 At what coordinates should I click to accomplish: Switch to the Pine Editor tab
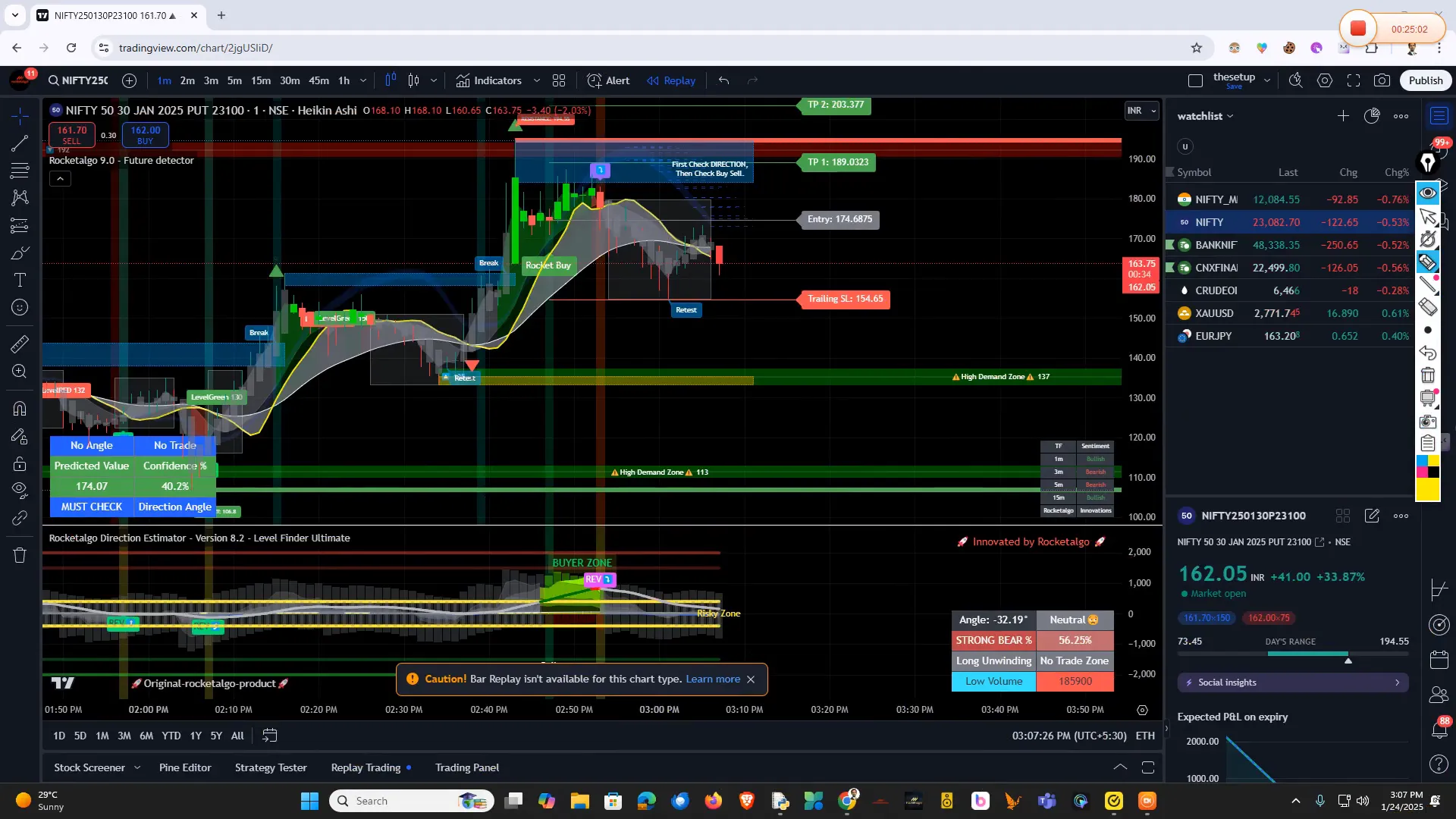tap(184, 767)
